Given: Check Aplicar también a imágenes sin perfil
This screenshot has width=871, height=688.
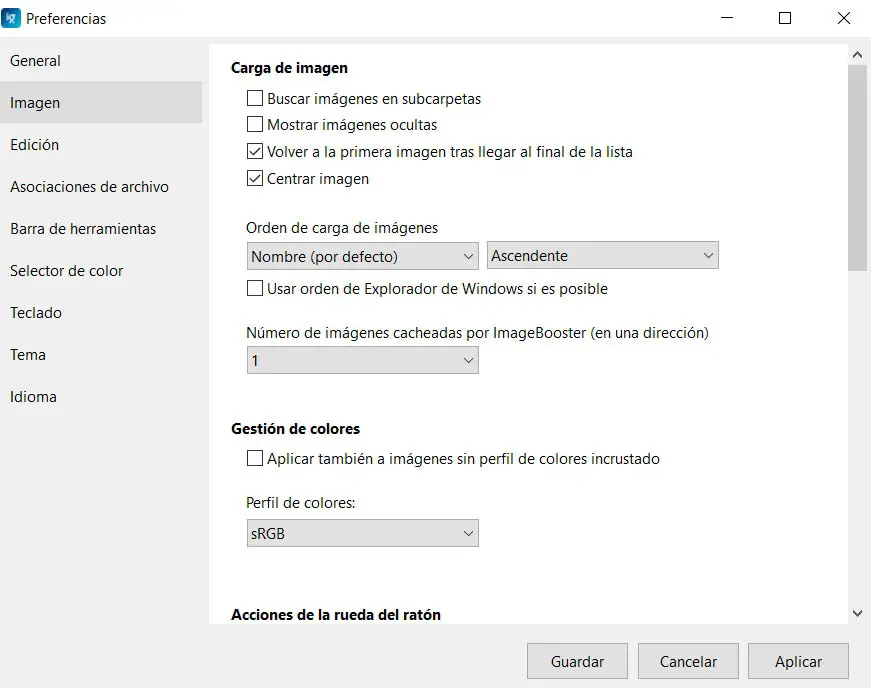Looking at the screenshot, I should [x=255, y=459].
